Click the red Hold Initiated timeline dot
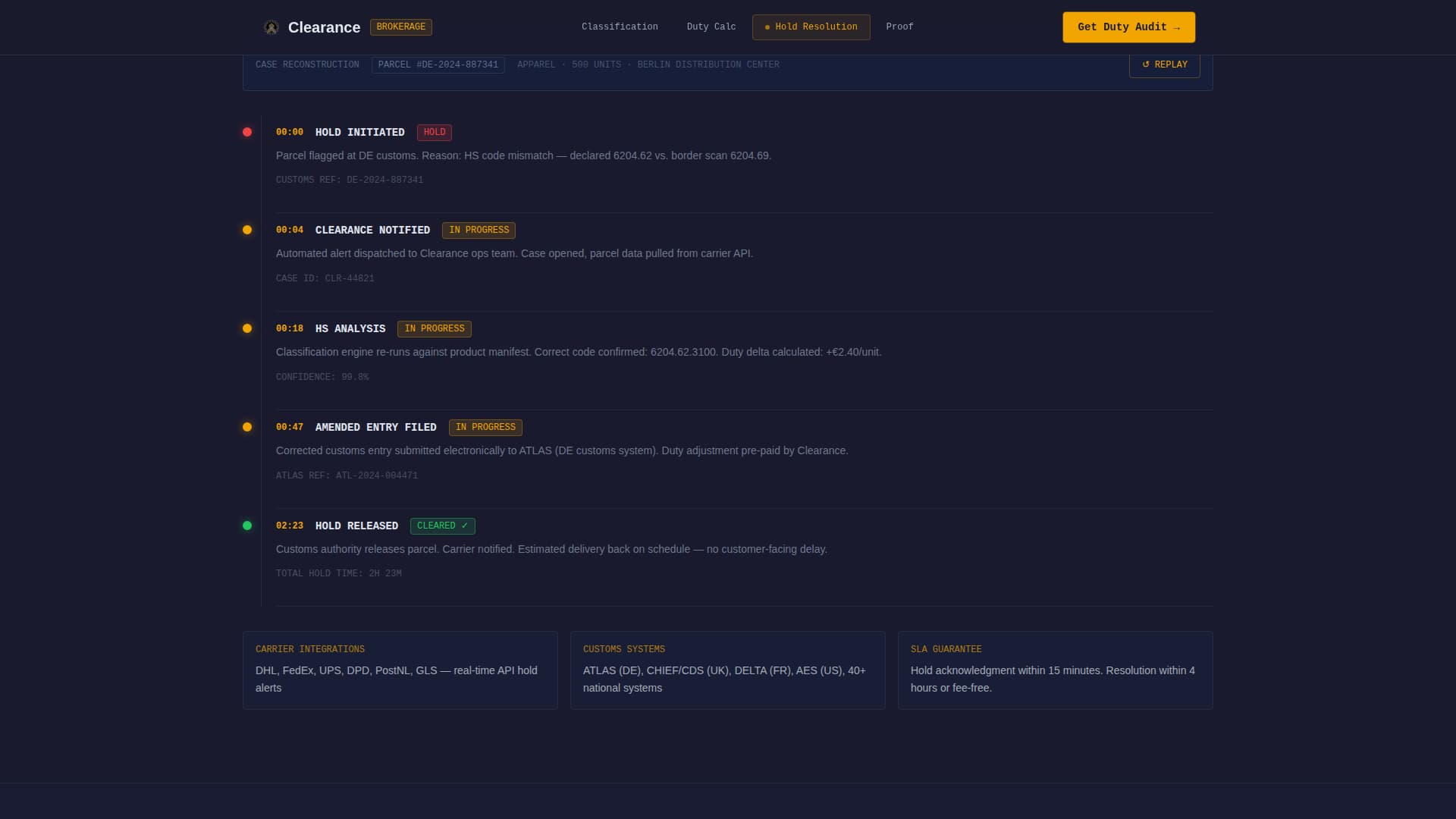This screenshot has width=1456, height=819. 247,132
